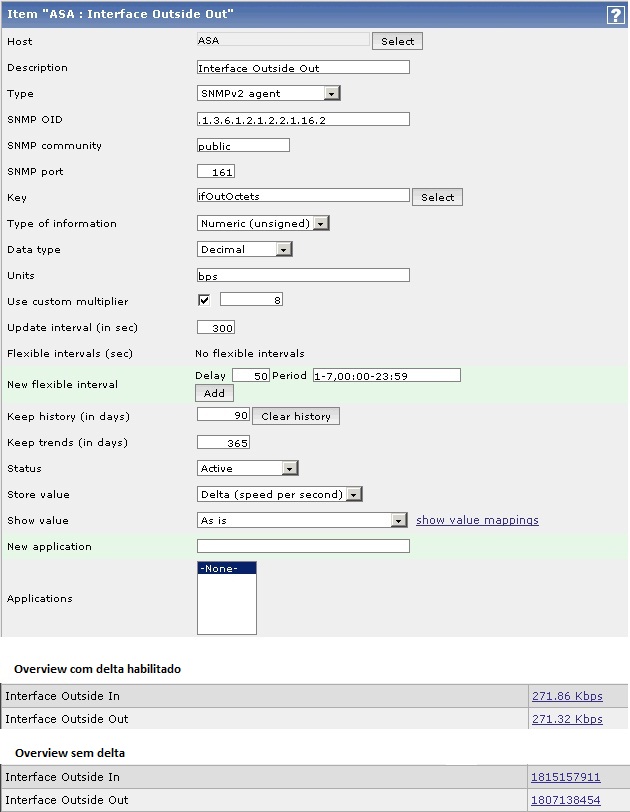Click the Delay field showing 50
Image resolution: width=630 pixels, height=812 pixels.
click(x=251, y=375)
